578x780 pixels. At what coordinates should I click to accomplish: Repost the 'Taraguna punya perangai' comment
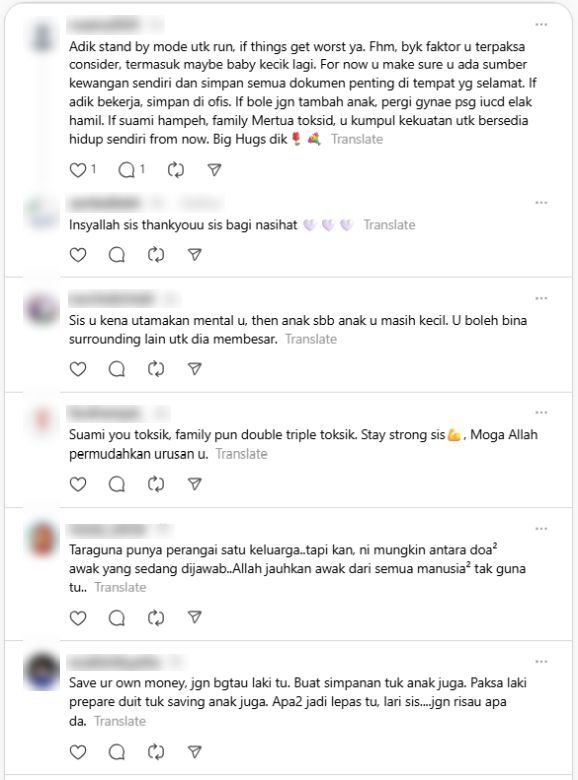[x=156, y=618]
